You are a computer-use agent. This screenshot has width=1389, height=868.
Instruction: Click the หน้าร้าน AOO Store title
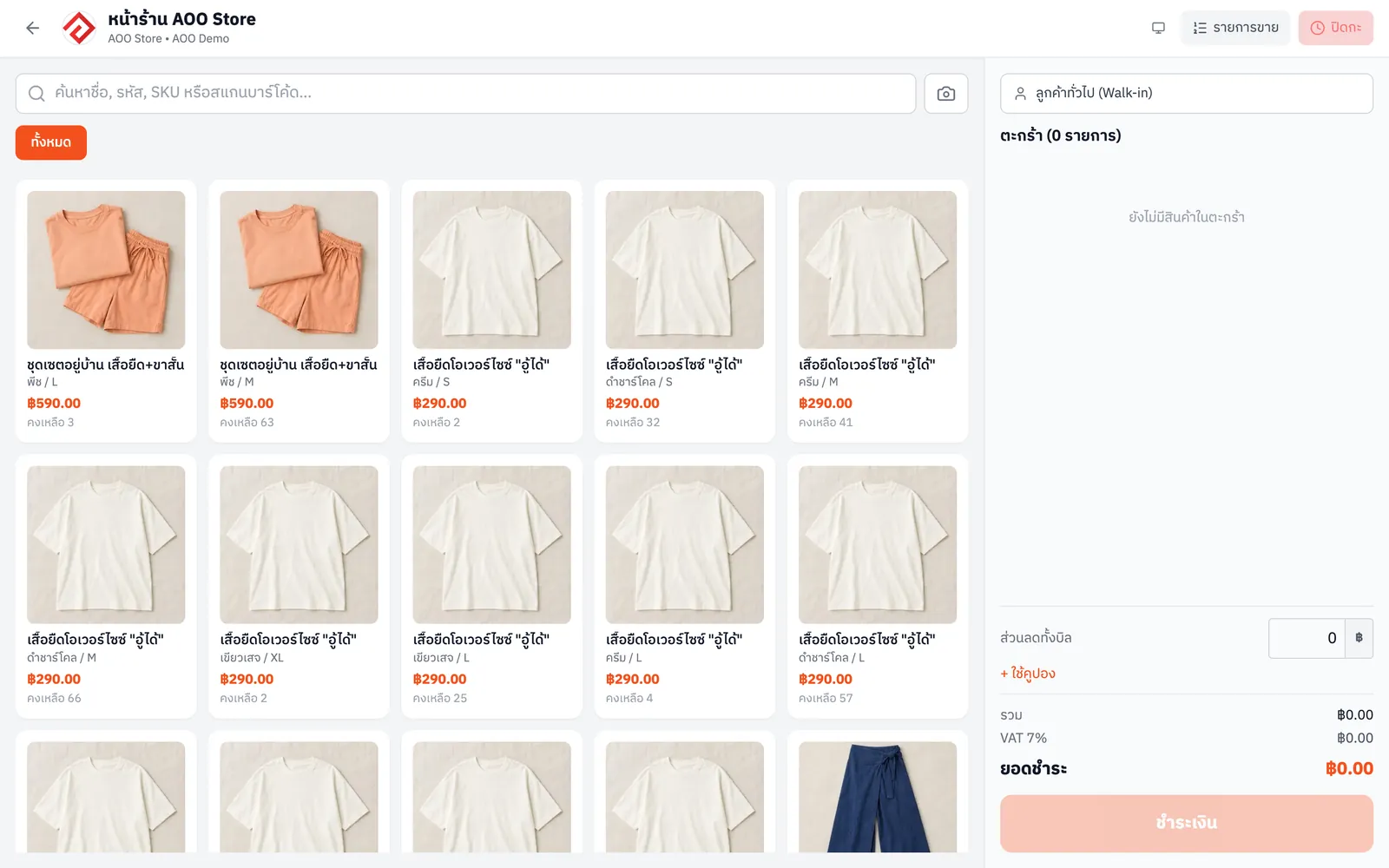[181, 19]
